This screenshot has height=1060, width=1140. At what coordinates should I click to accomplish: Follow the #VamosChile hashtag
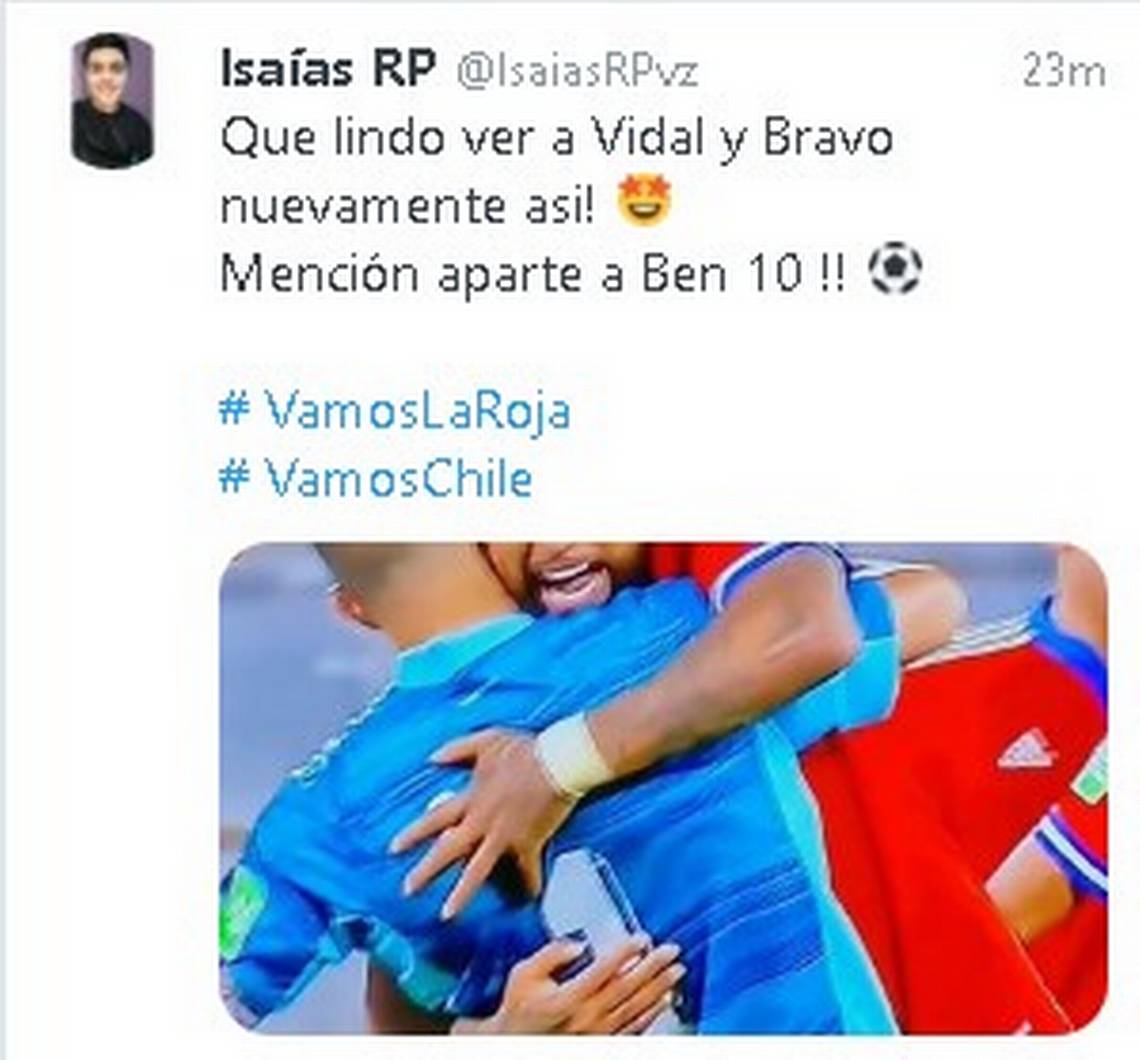coord(376,479)
